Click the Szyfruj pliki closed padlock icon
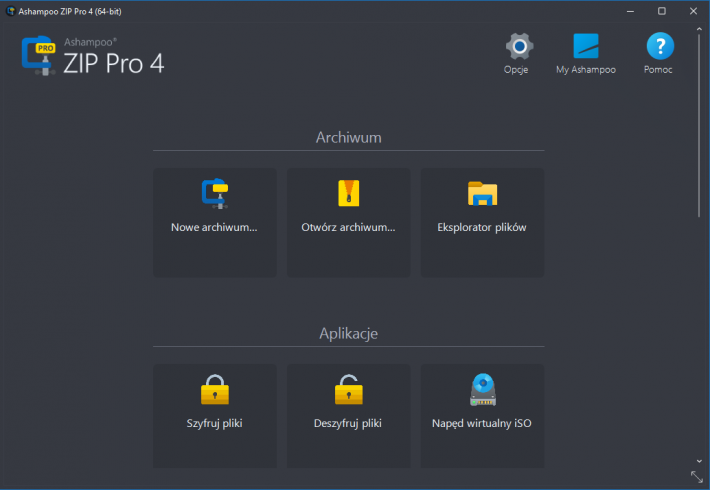This screenshot has height=490, width=710. pos(215,389)
